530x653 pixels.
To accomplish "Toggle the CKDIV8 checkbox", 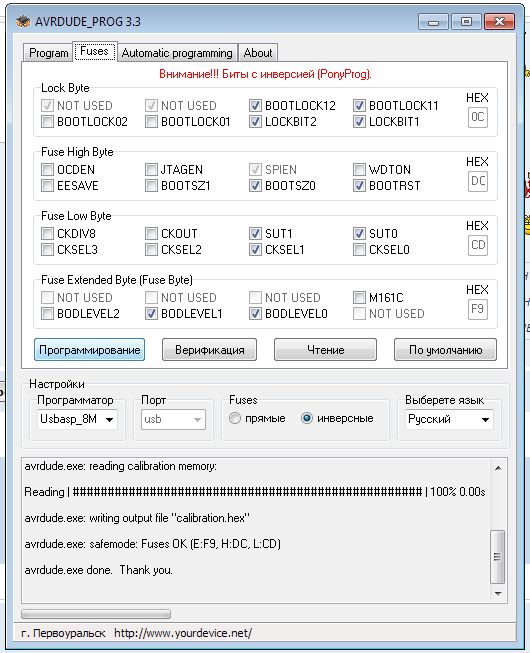I will pyautogui.click(x=47, y=233).
